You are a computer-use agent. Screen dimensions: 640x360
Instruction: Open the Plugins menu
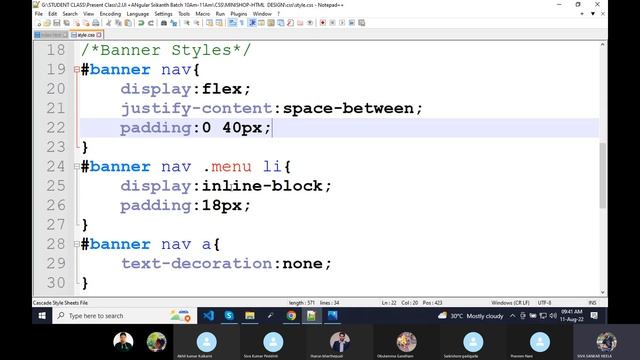239,14
